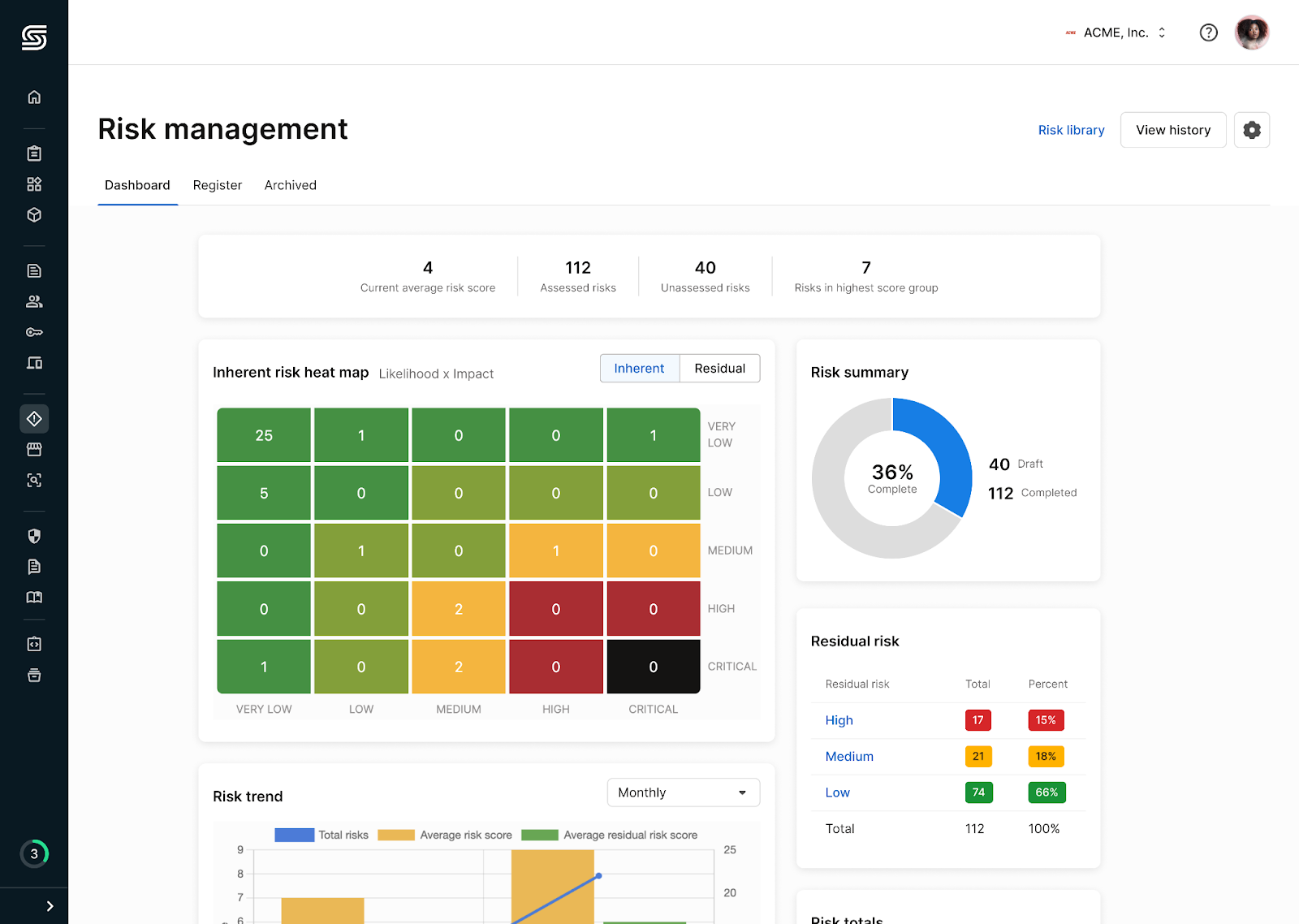The width and height of the screenshot is (1299, 924).
Task: Select the diamond risk icon in sidebar
Action: pyautogui.click(x=34, y=419)
